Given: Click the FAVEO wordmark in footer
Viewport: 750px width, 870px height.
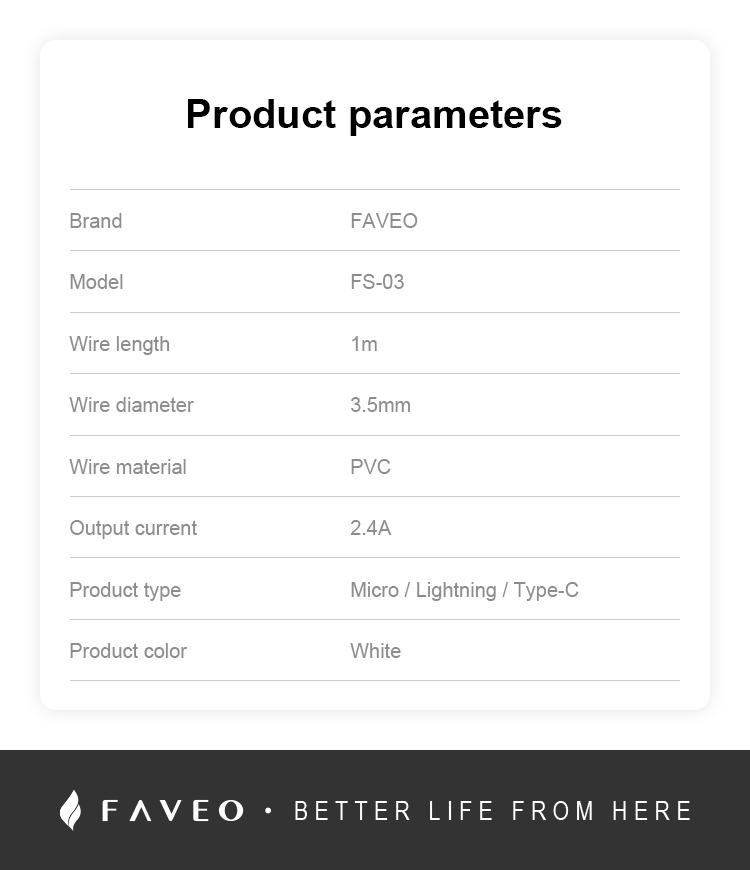Looking at the screenshot, I should click(x=173, y=811).
